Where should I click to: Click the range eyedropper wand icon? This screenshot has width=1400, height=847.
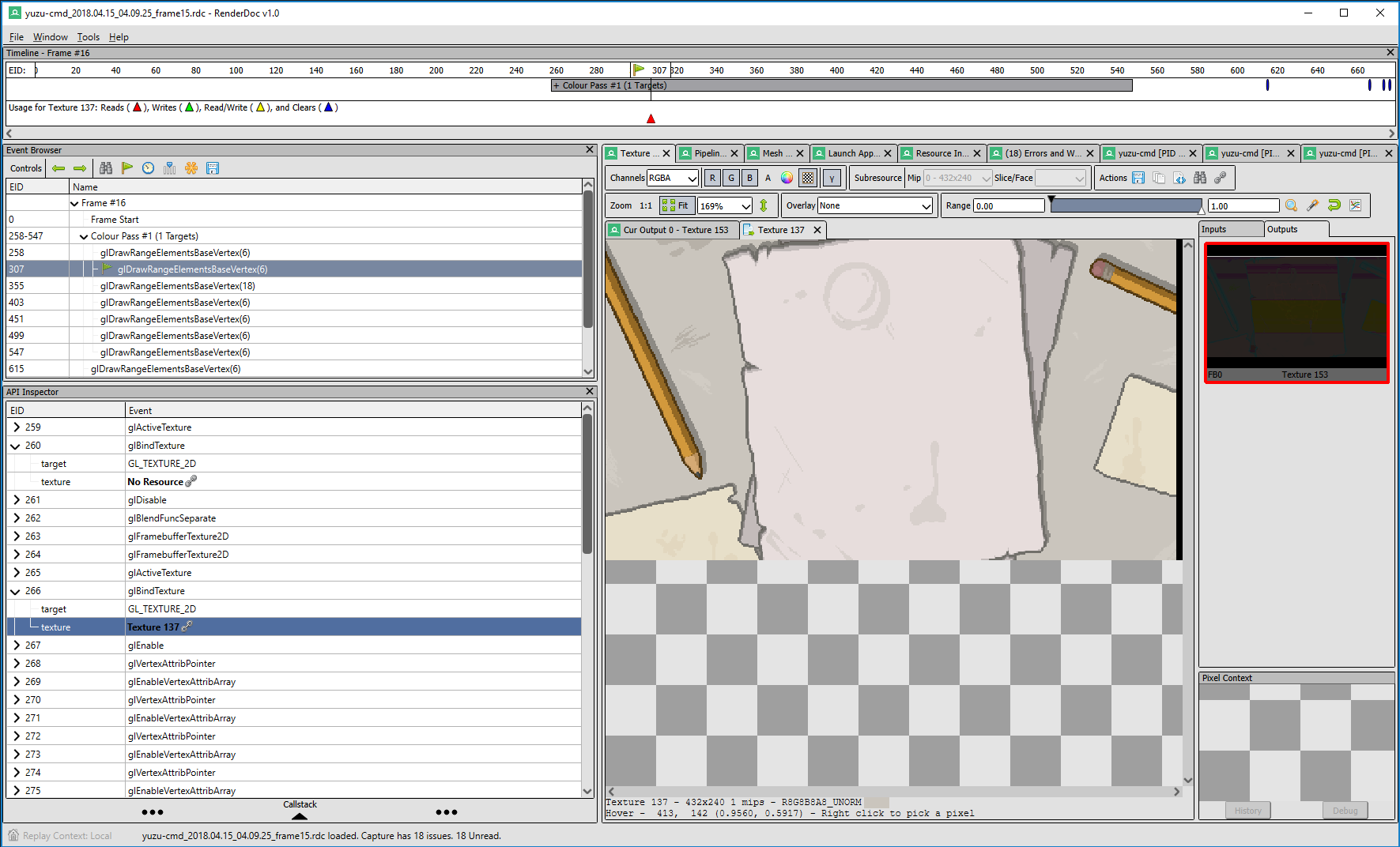(x=1313, y=205)
